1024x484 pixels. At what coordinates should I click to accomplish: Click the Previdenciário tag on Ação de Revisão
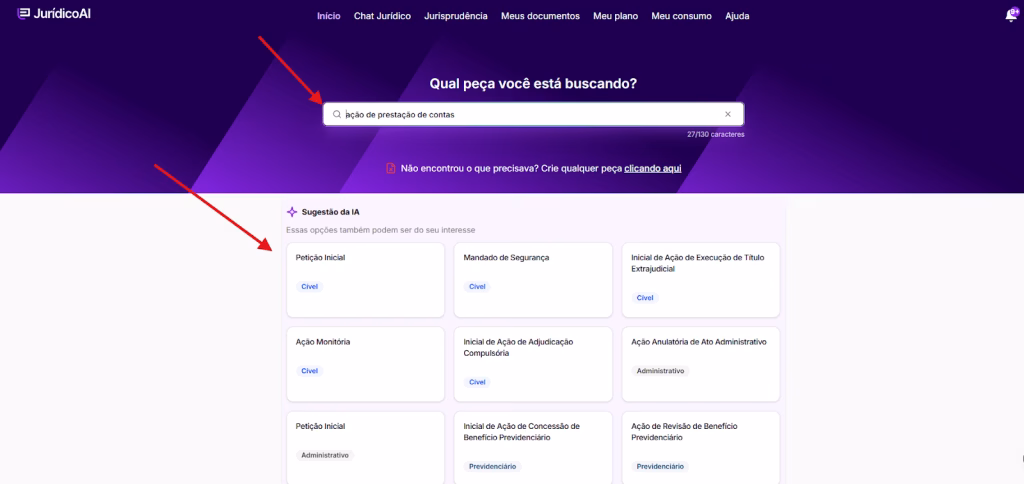pyautogui.click(x=660, y=466)
